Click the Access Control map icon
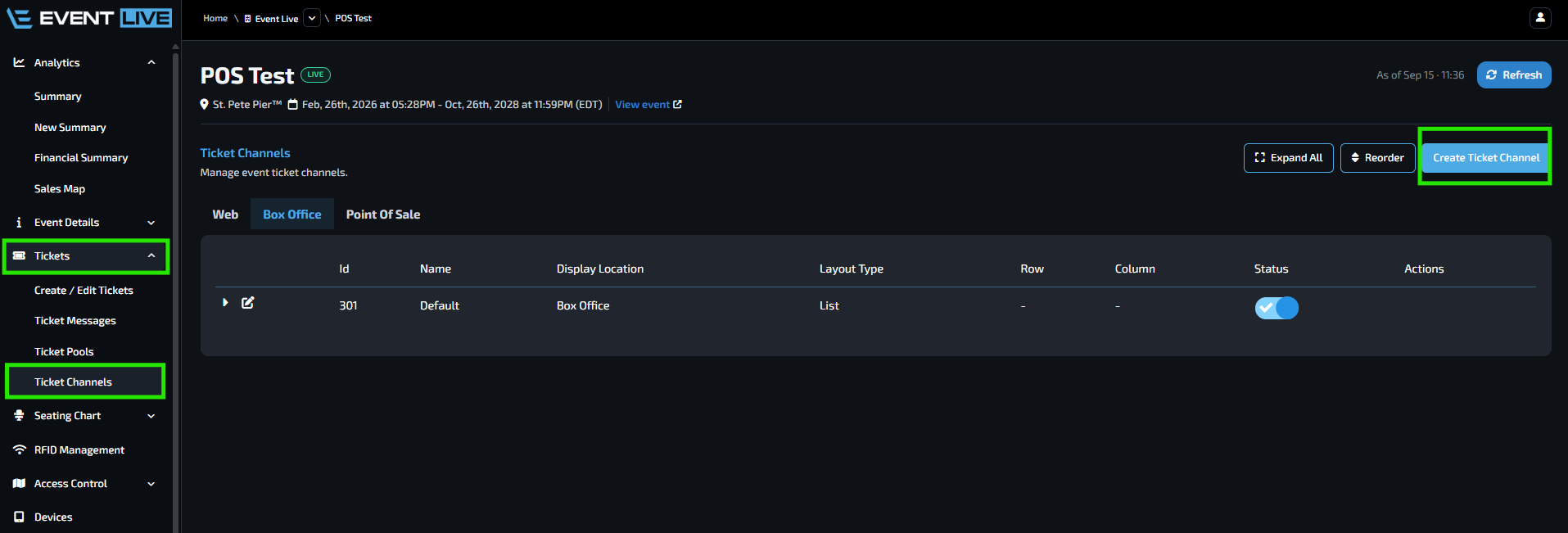Image resolution: width=1568 pixels, height=533 pixels. coord(19,484)
